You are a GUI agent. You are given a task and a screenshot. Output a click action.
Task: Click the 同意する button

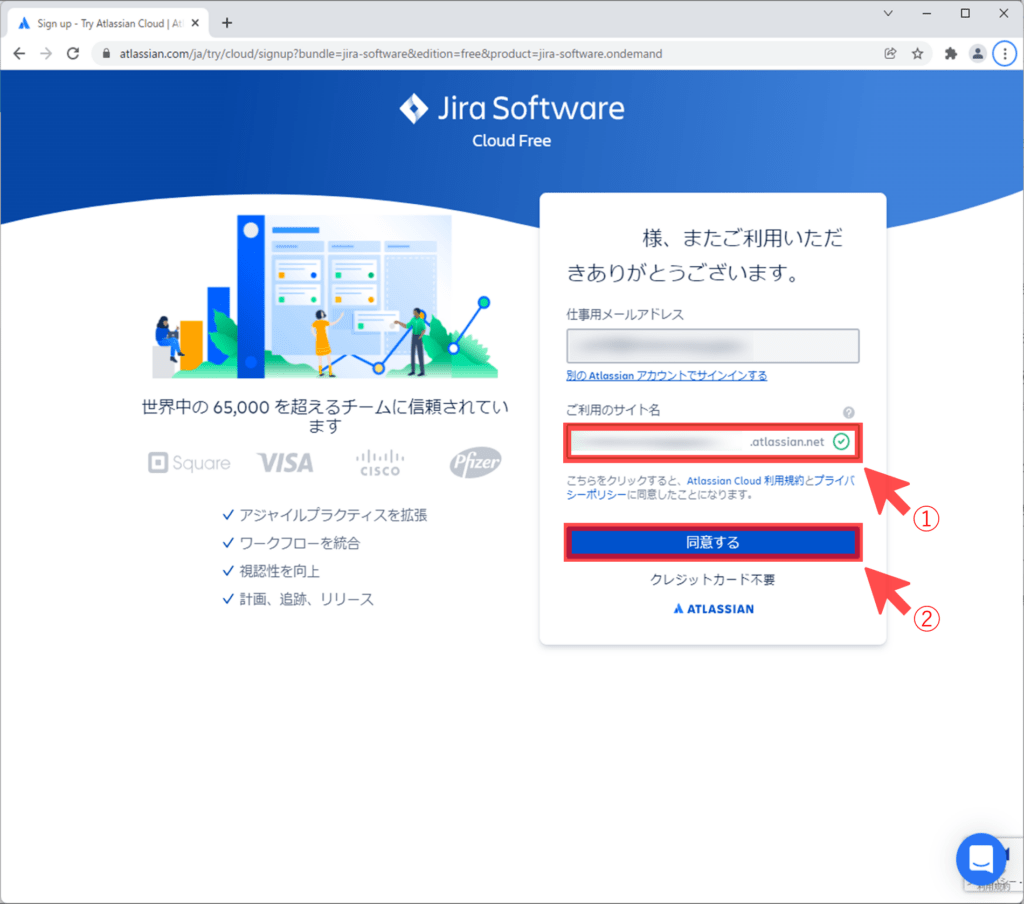(713, 542)
